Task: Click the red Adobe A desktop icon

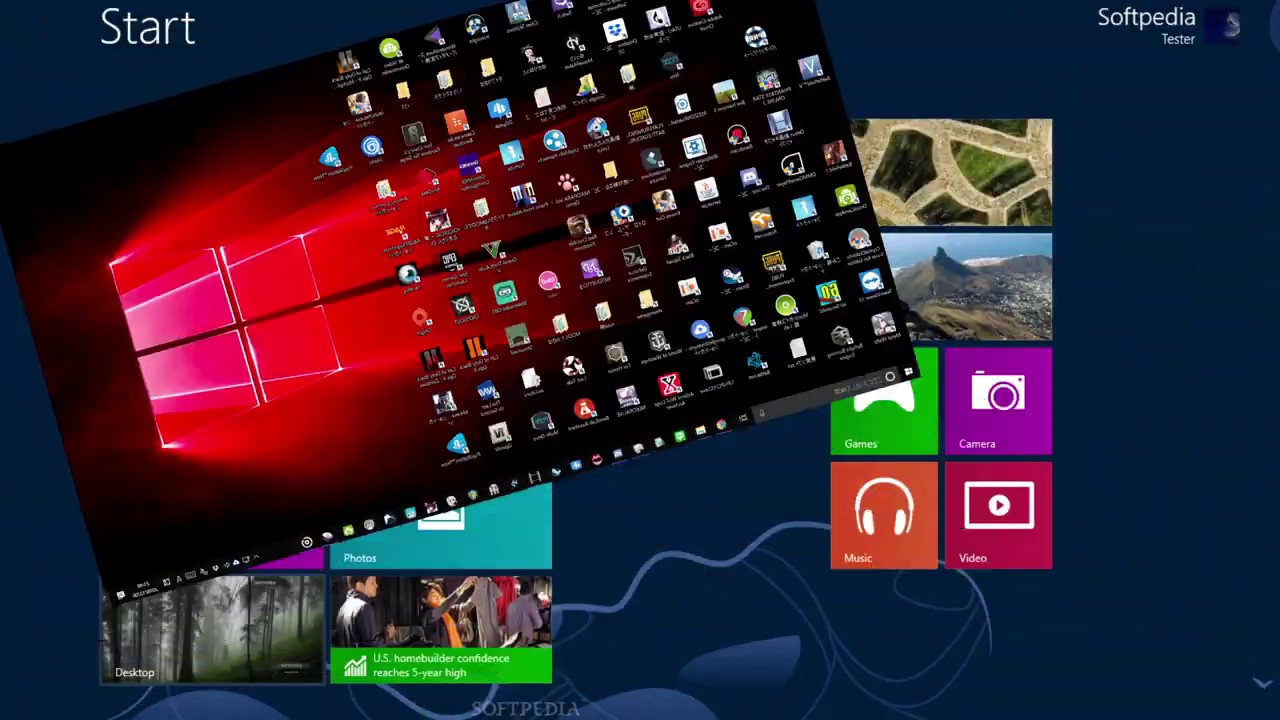Action: [584, 410]
